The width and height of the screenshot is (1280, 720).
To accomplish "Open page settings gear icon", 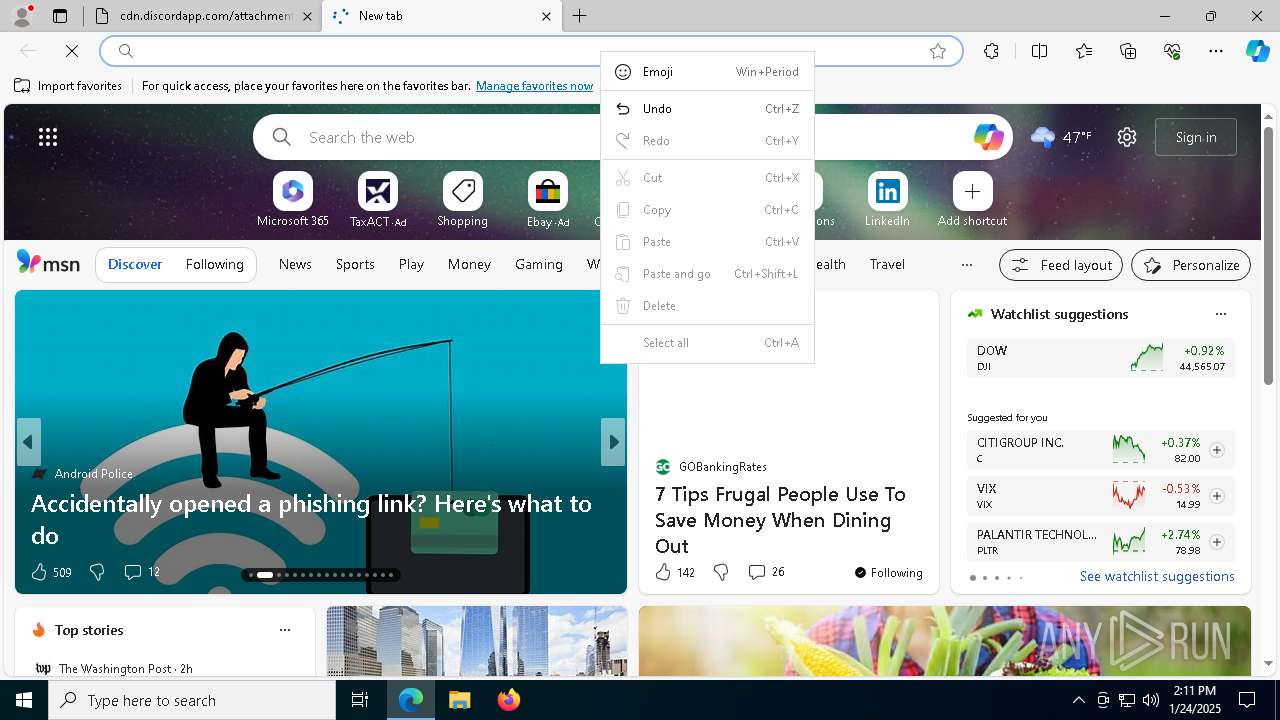I will [x=1127, y=137].
